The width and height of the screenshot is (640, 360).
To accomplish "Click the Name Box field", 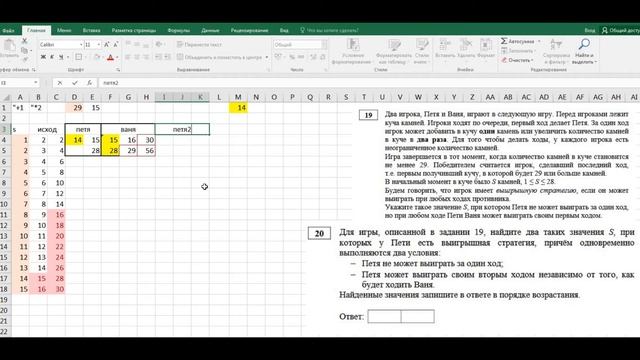I will (16, 83).
